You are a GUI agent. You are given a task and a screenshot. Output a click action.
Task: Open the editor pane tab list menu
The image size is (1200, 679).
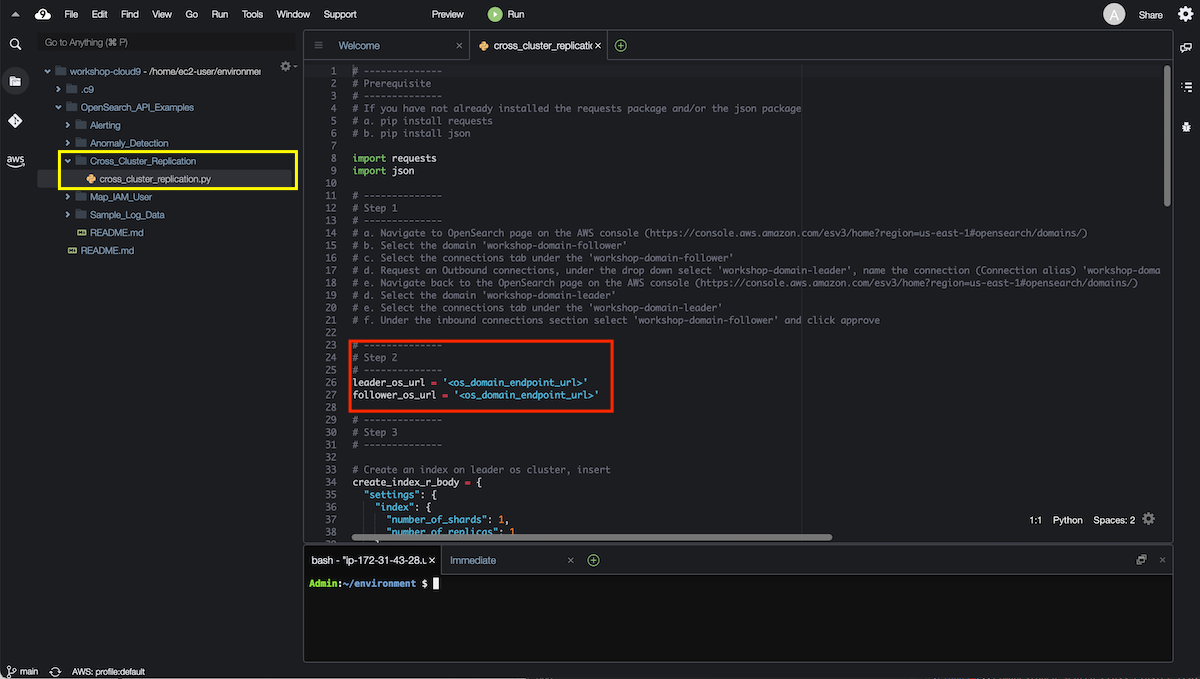319,45
